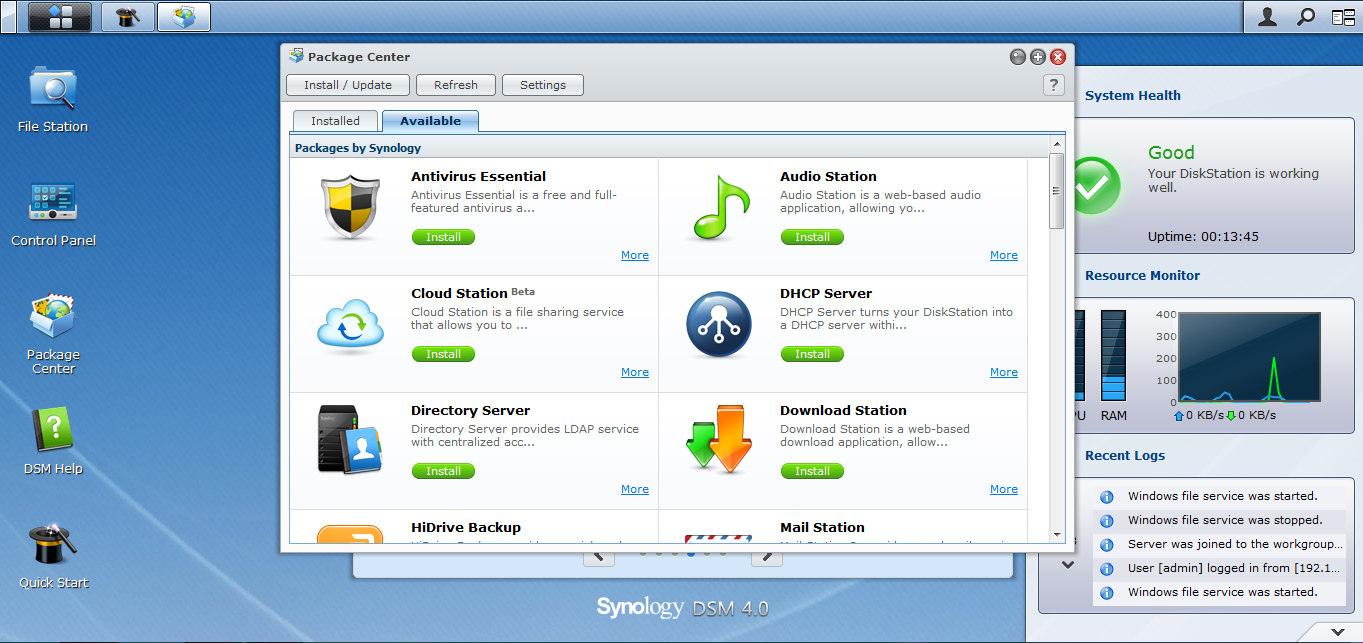Image resolution: width=1363 pixels, height=643 pixels.
Task: Open the main menu grid button
Action: (x=60, y=17)
